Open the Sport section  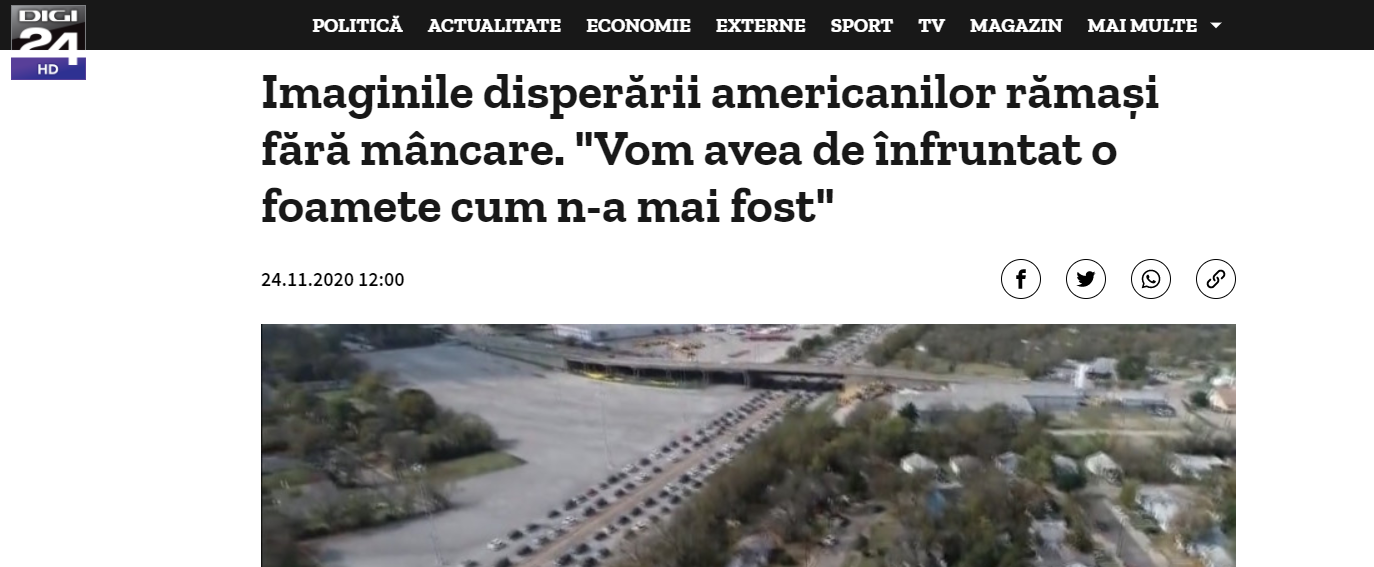point(861,26)
